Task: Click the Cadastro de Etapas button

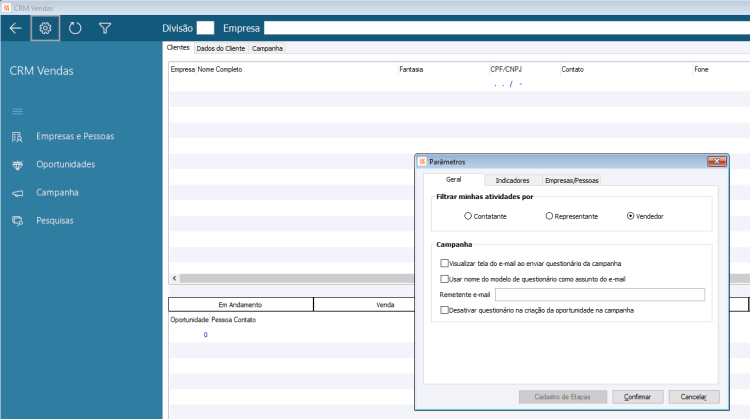Action: pos(562,397)
